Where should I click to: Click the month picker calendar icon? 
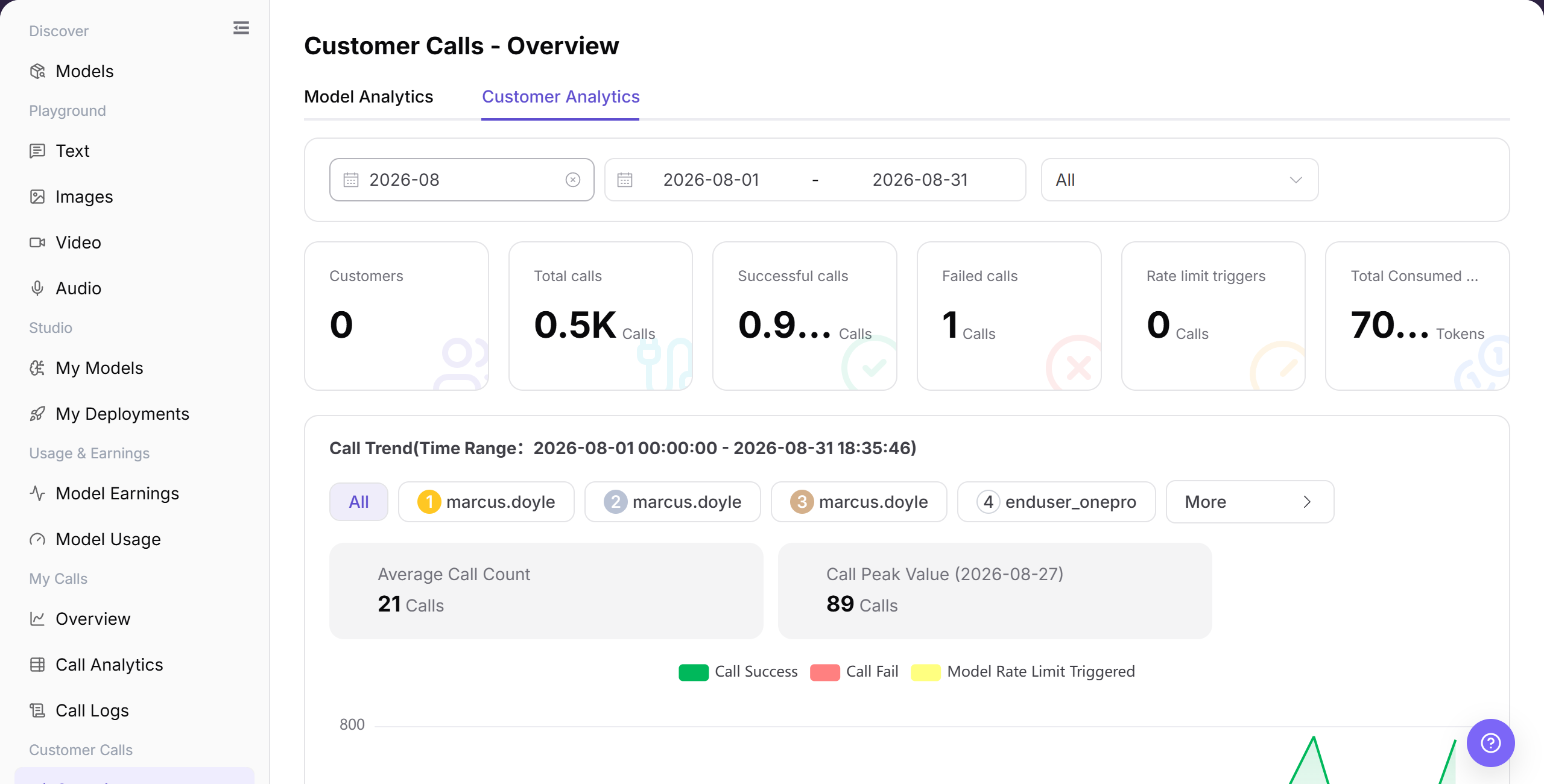[351, 180]
